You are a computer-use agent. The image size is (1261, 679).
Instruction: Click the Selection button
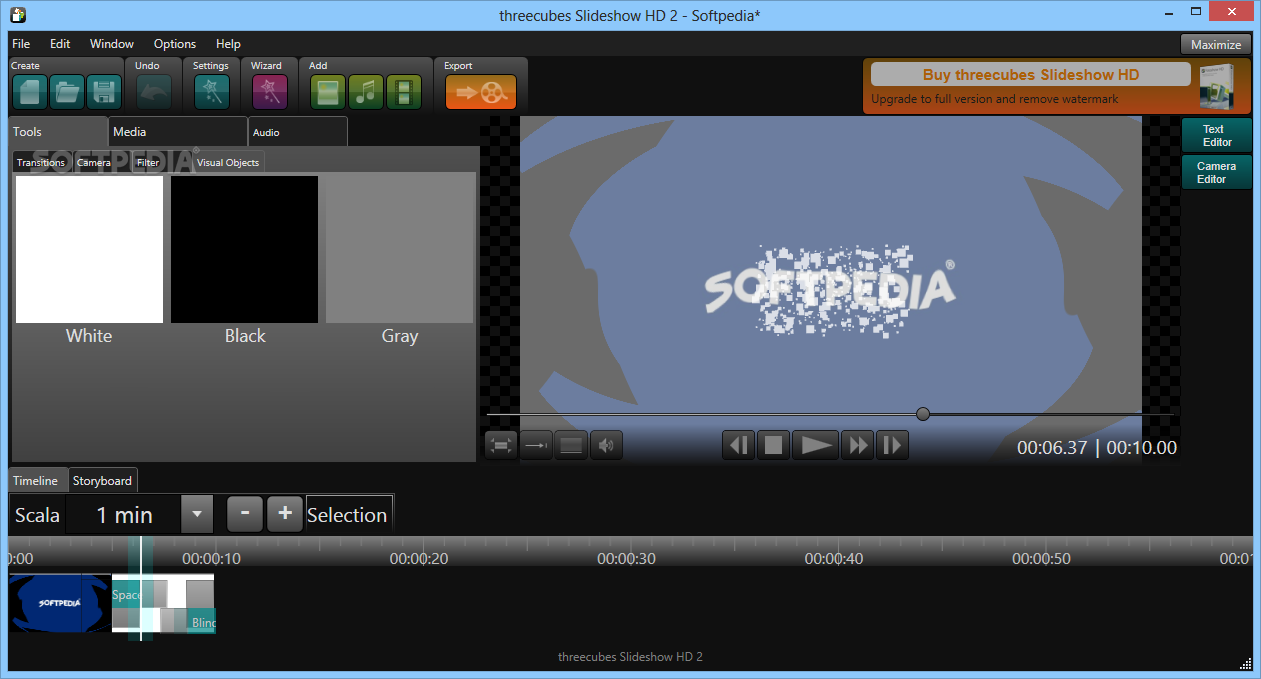coord(348,515)
